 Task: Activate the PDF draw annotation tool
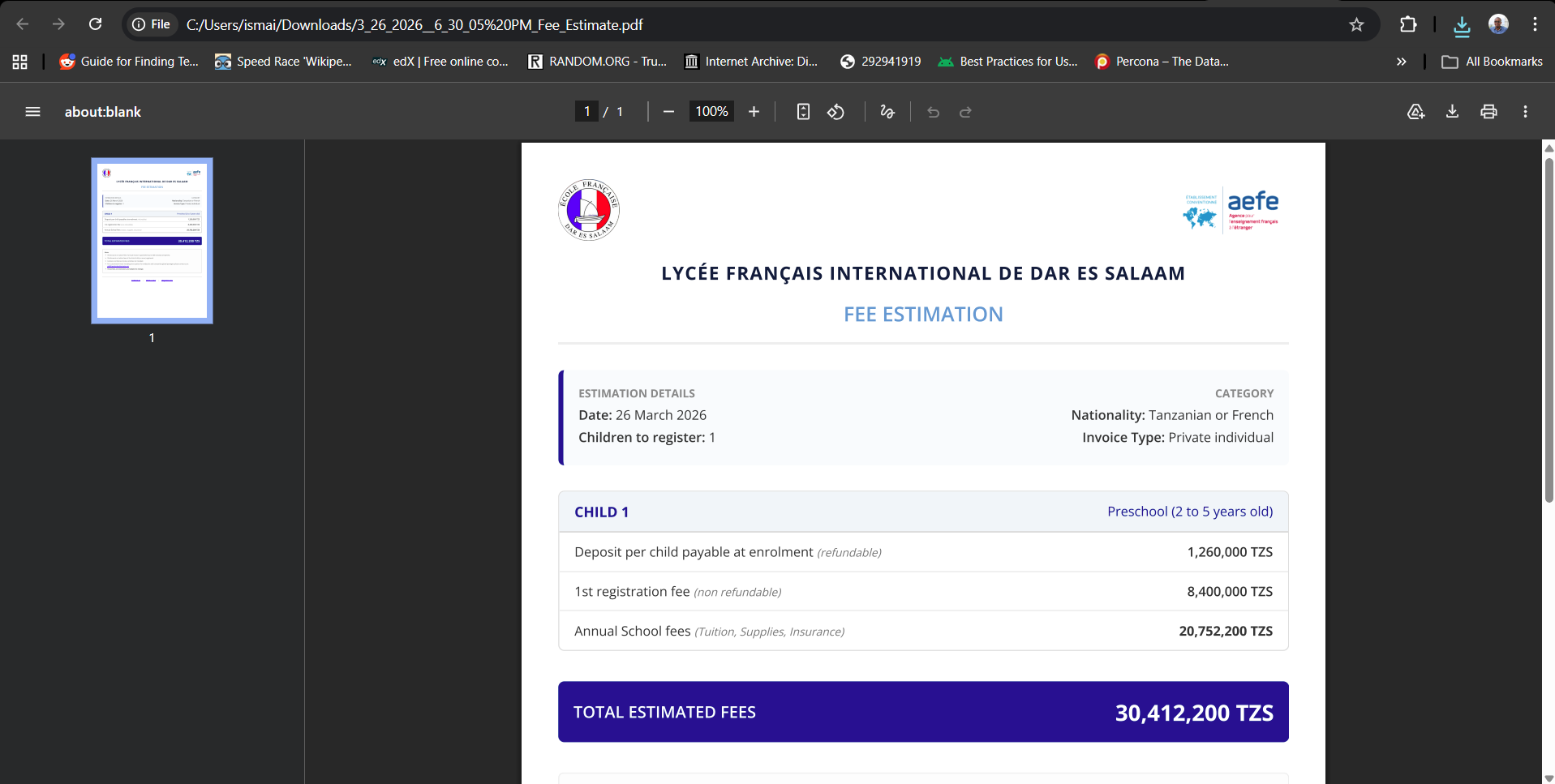coord(887,112)
